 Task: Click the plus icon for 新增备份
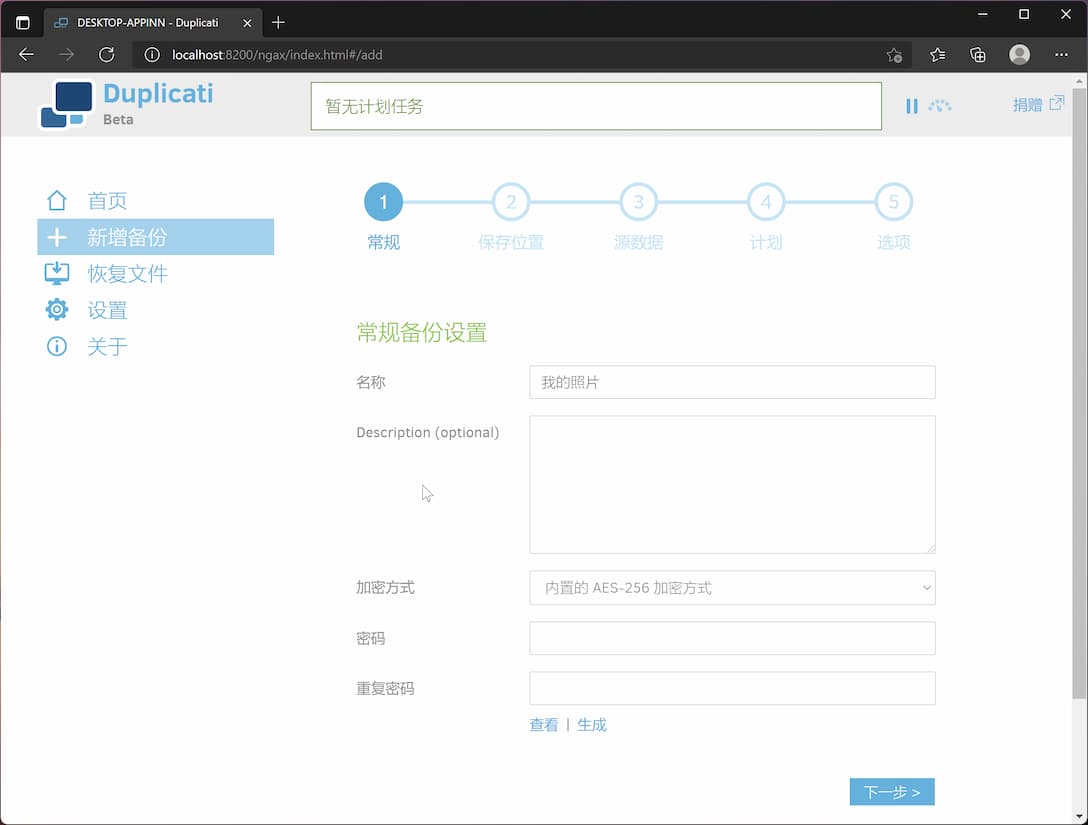tap(57, 237)
